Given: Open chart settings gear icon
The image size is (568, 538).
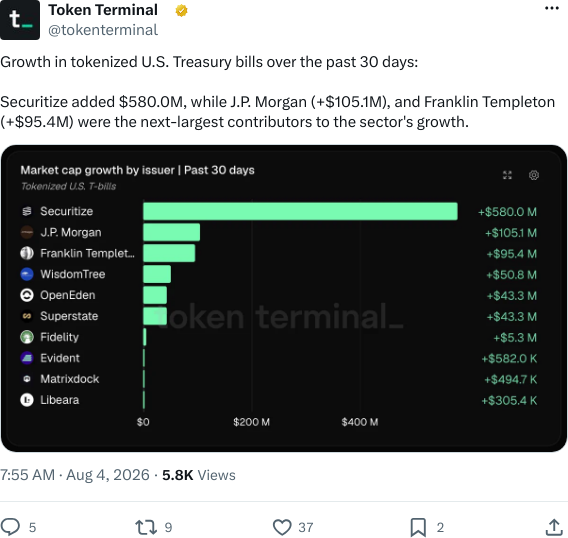Looking at the screenshot, I should [x=534, y=175].
